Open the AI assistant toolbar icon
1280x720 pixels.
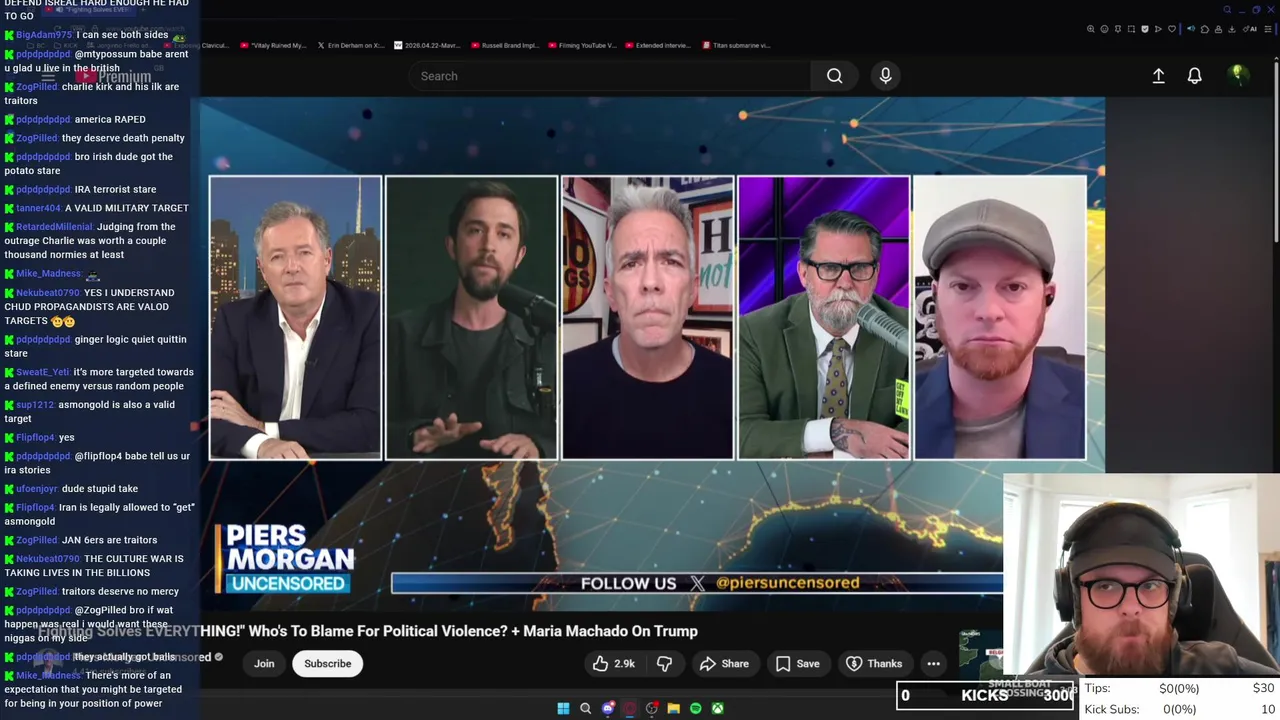[x=1250, y=29]
